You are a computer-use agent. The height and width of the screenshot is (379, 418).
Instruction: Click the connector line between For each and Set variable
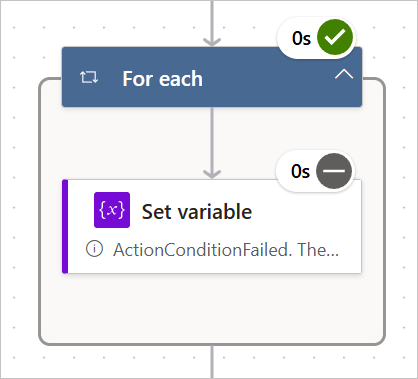pos(212,140)
